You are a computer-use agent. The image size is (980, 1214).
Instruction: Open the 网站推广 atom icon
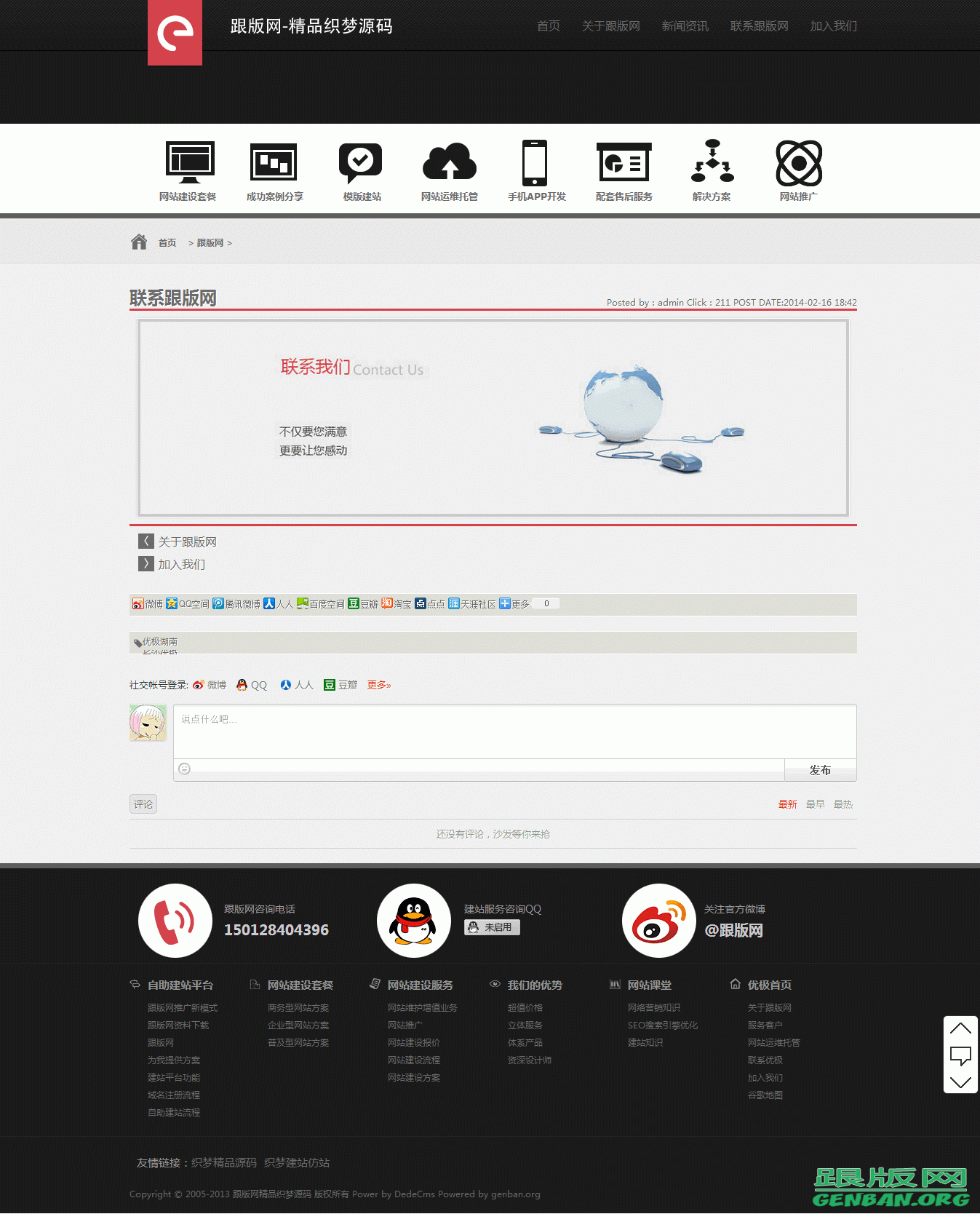point(799,163)
